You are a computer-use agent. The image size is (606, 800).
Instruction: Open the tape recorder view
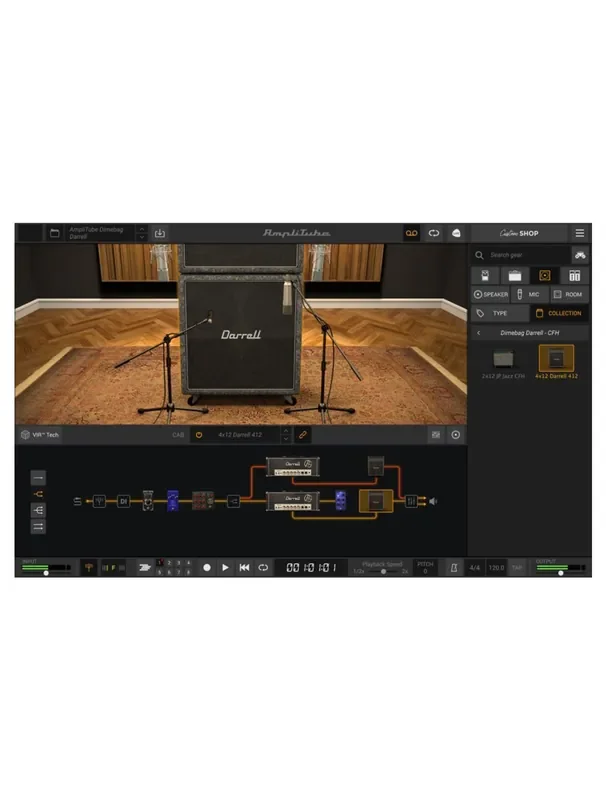coord(411,233)
